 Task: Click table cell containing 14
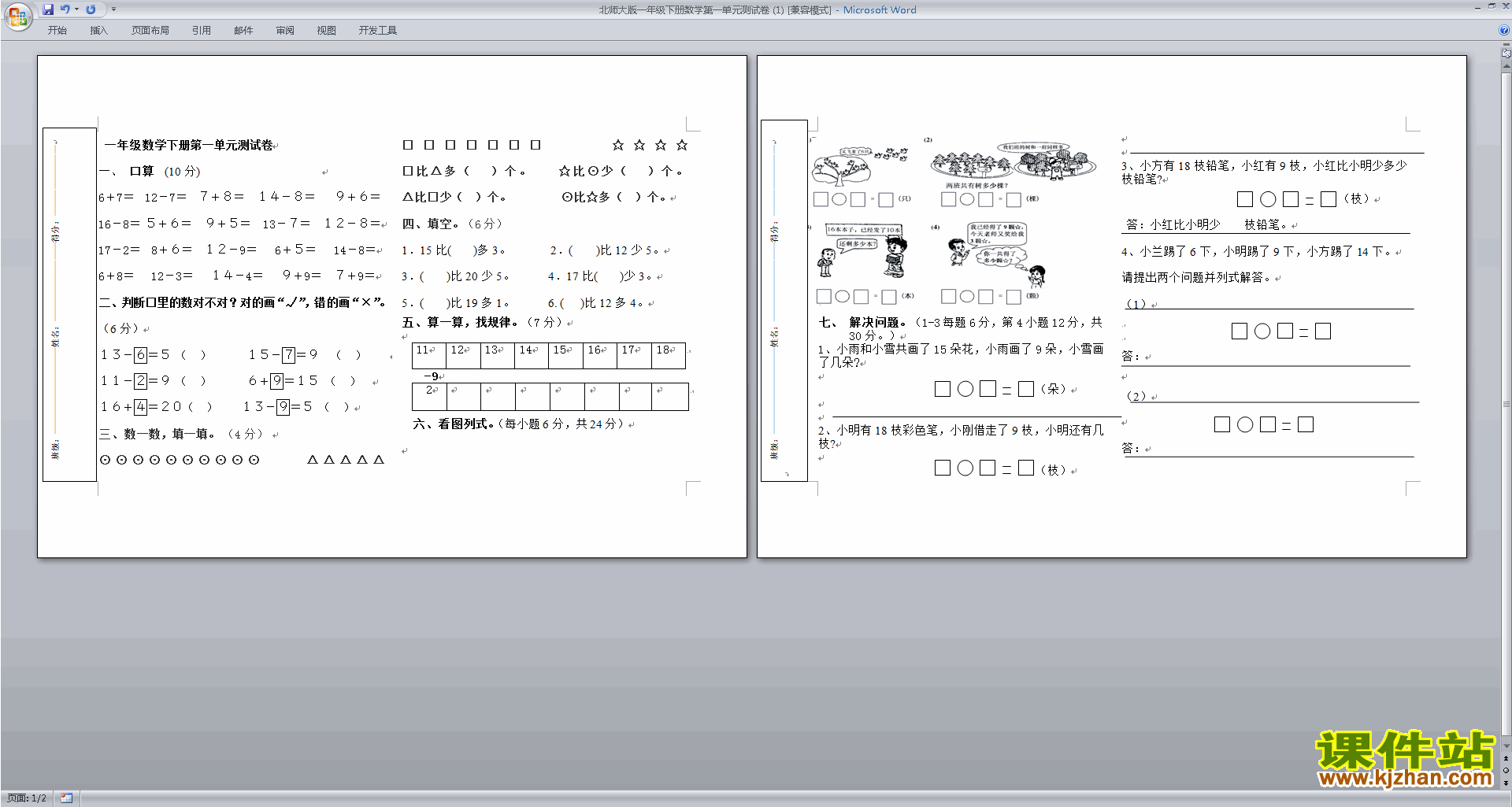point(532,356)
